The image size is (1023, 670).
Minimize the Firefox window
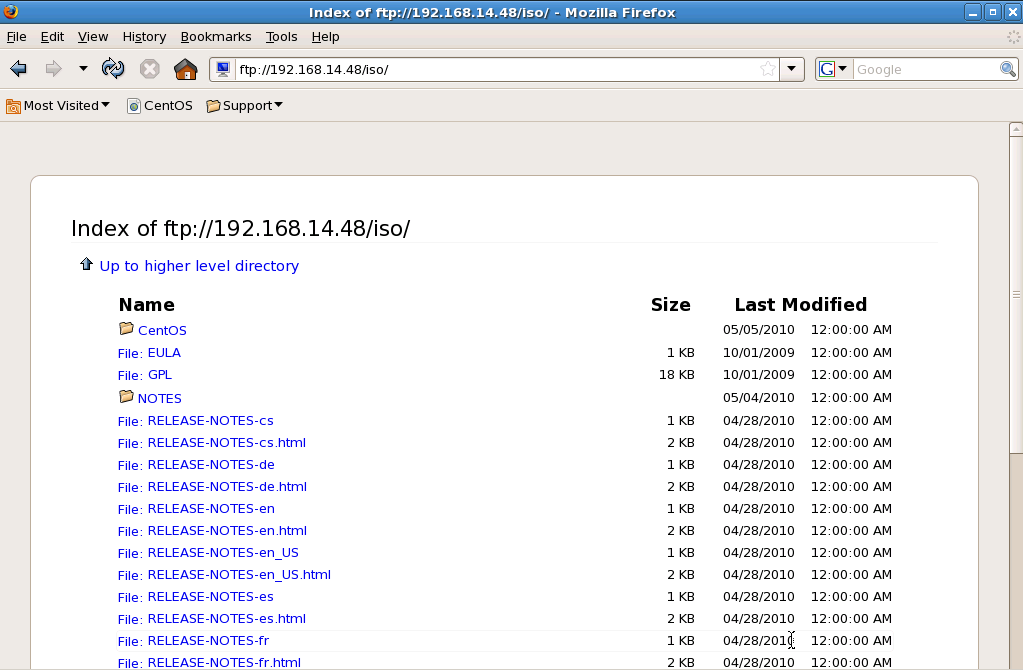pyautogui.click(x=973, y=12)
